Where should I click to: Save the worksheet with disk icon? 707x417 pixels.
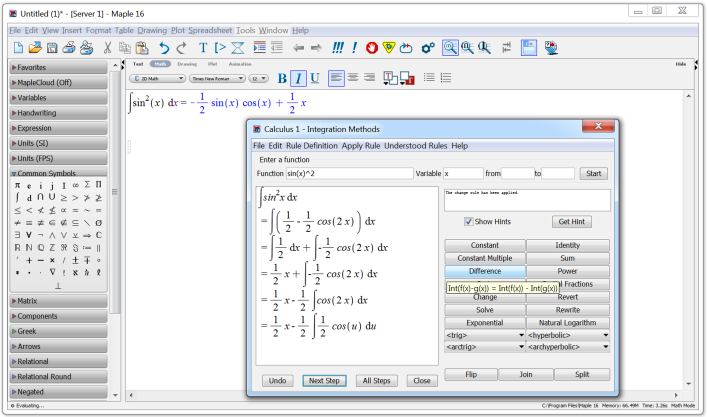pos(52,47)
